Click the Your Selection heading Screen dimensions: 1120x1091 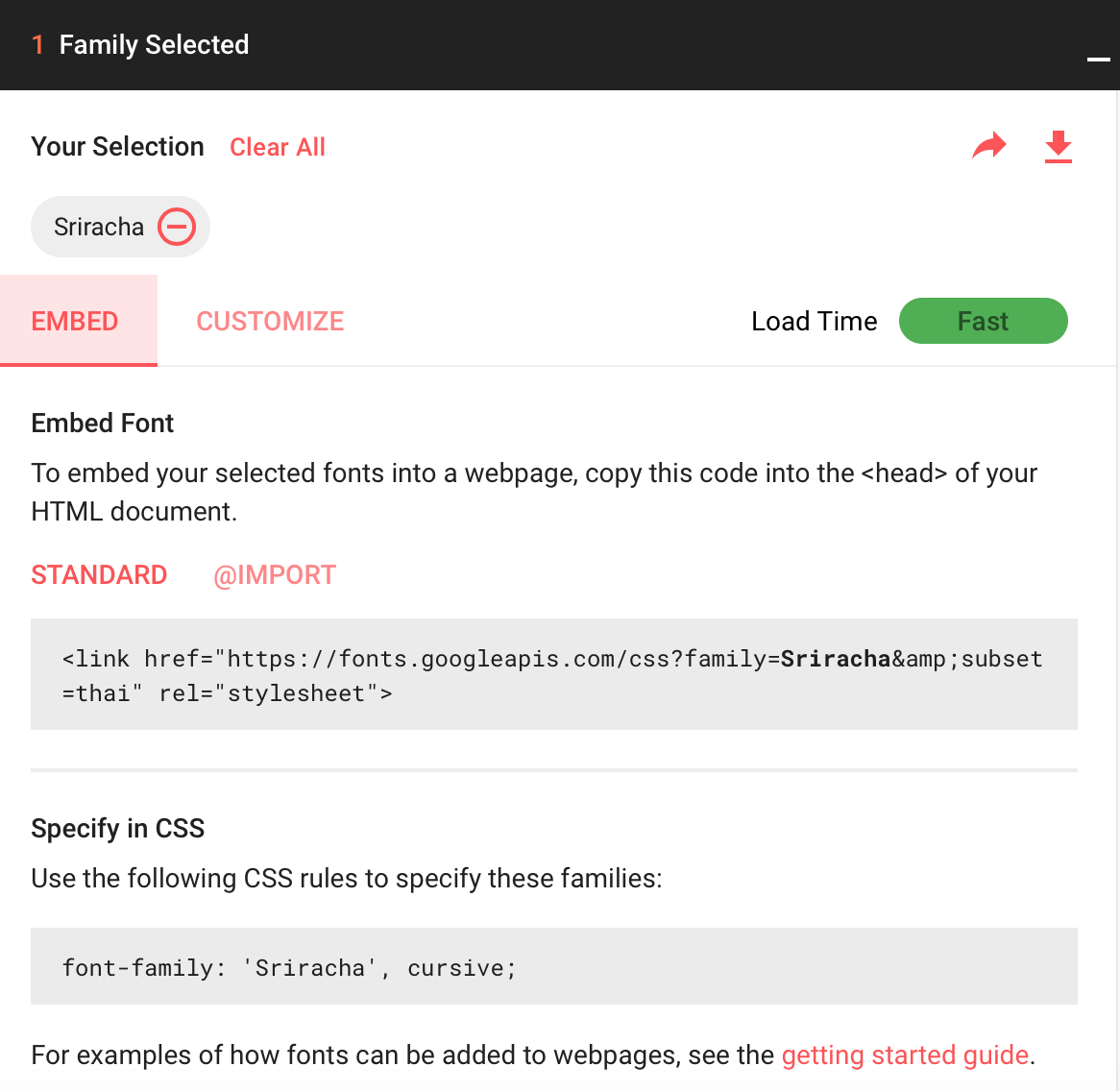[x=118, y=146]
